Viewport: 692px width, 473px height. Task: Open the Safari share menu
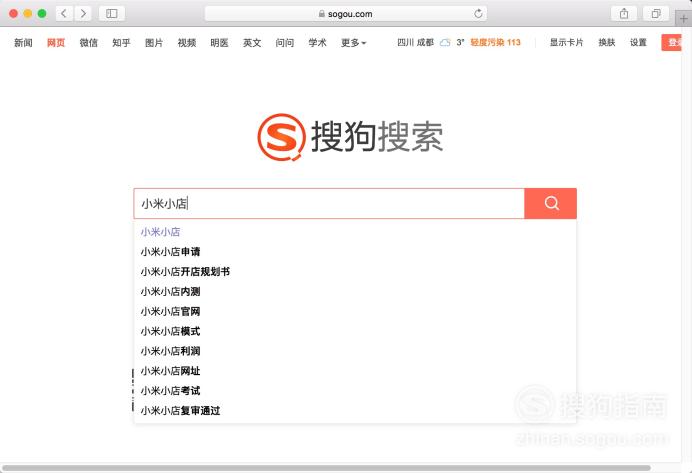click(x=624, y=14)
